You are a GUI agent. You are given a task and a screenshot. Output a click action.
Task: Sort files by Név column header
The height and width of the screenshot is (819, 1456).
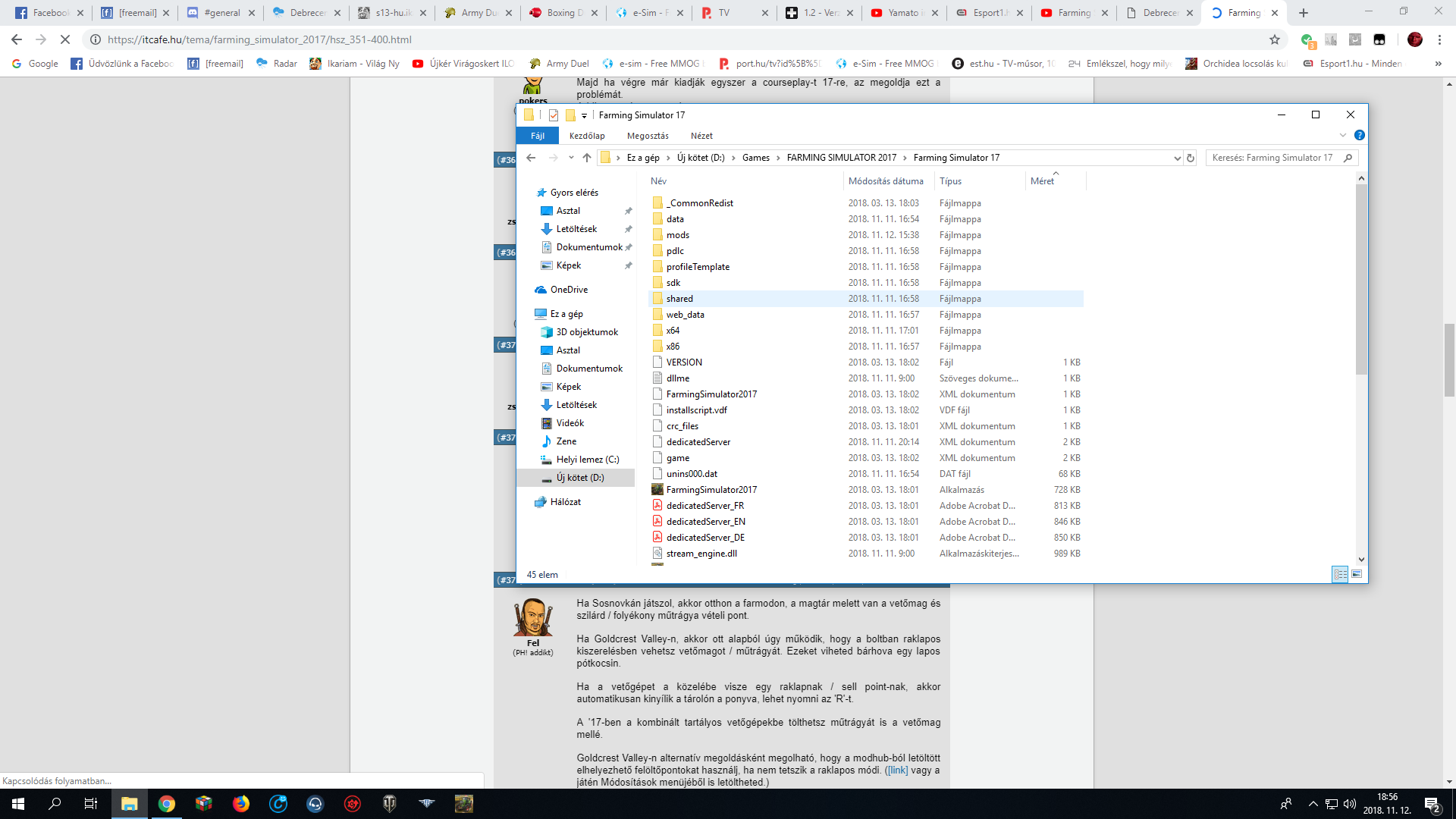click(745, 181)
